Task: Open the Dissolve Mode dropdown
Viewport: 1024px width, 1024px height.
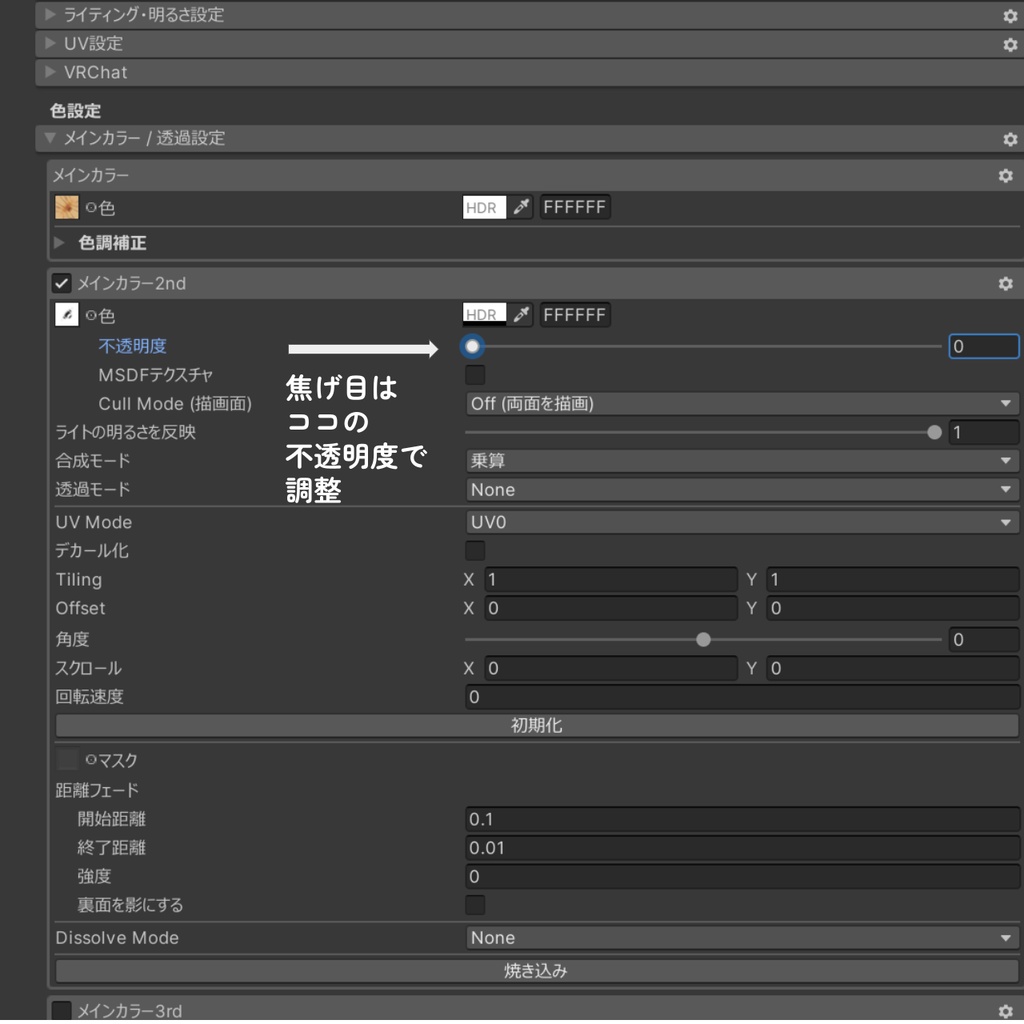Action: 742,938
